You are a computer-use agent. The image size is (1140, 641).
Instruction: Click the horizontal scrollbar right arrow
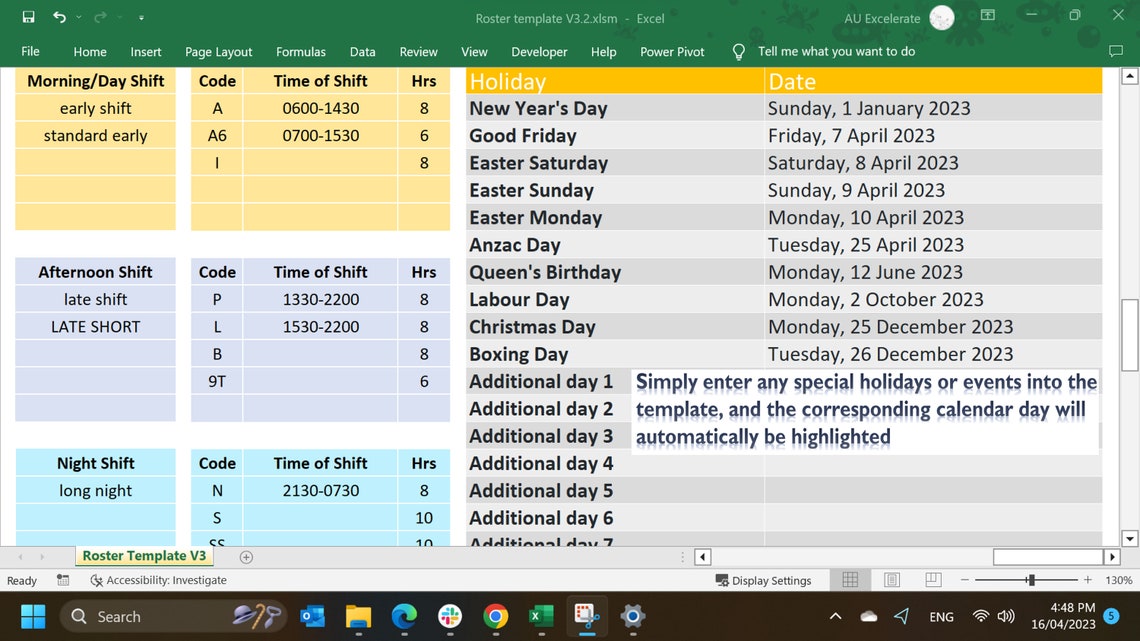1112,557
